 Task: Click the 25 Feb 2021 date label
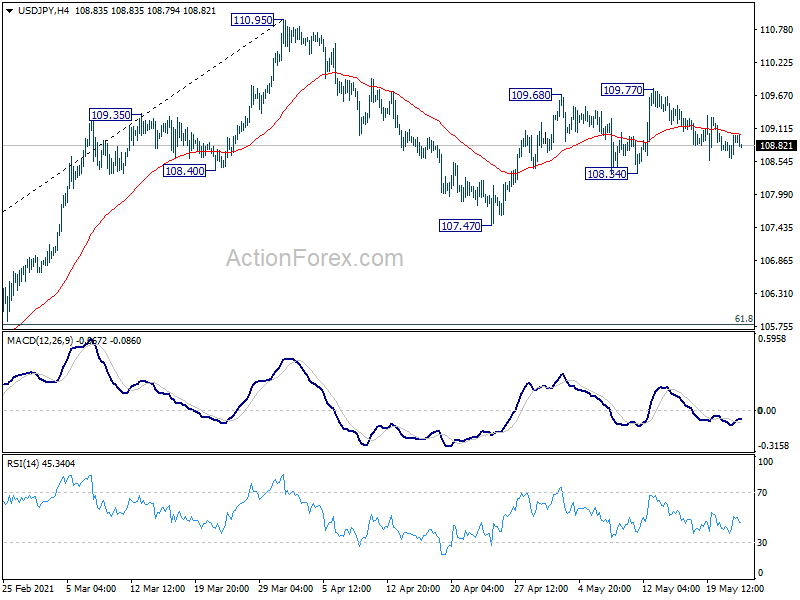pyautogui.click(x=28, y=589)
